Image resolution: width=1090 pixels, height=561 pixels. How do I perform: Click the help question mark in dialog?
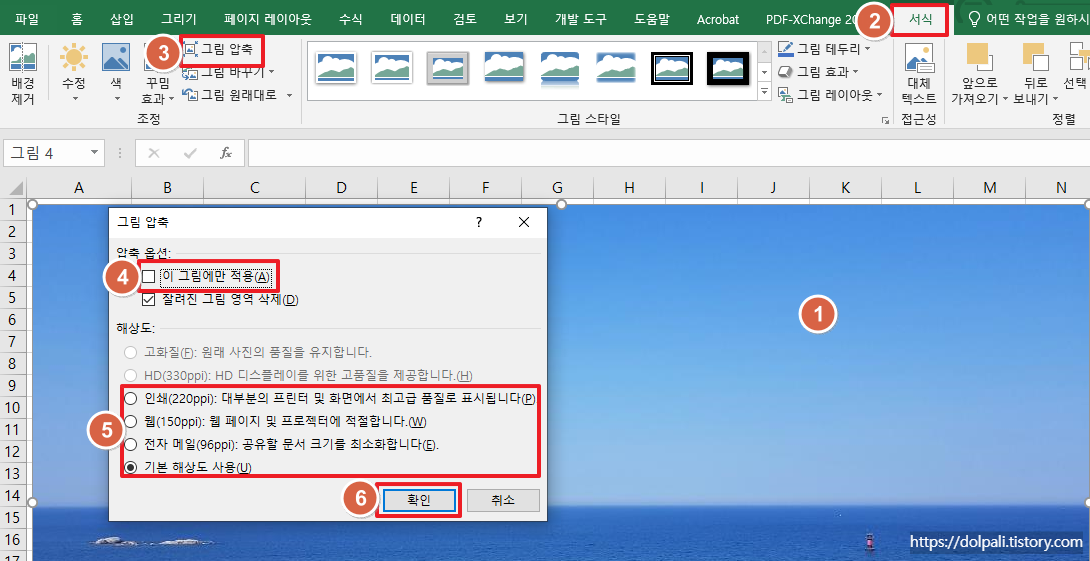pyautogui.click(x=478, y=222)
